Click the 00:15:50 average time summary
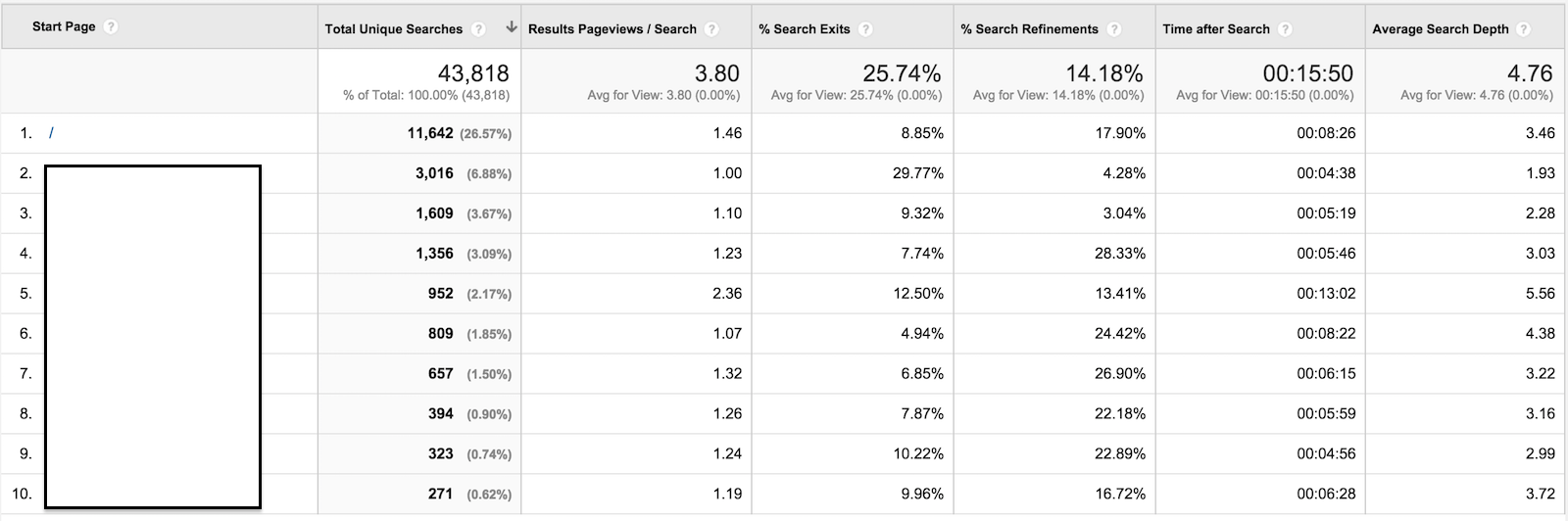The image size is (1568, 521). click(x=1308, y=73)
